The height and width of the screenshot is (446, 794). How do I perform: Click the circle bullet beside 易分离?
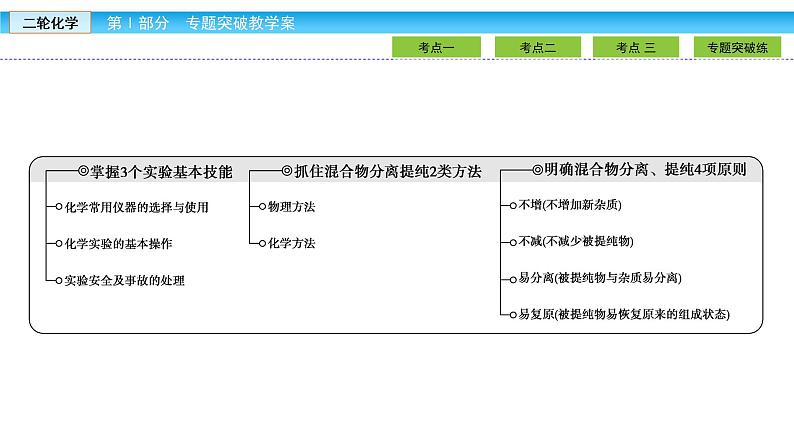(x=513, y=279)
